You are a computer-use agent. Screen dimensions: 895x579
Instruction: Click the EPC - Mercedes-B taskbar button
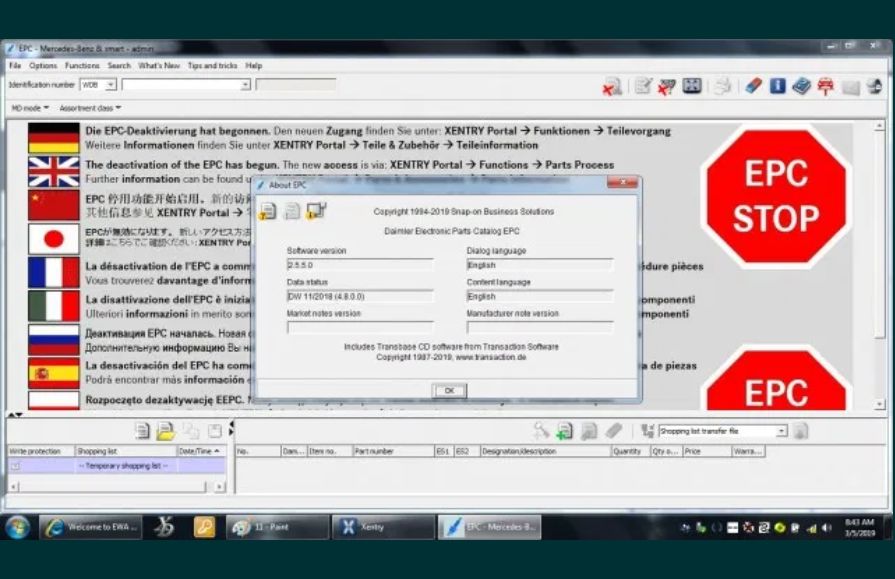tap(489, 526)
